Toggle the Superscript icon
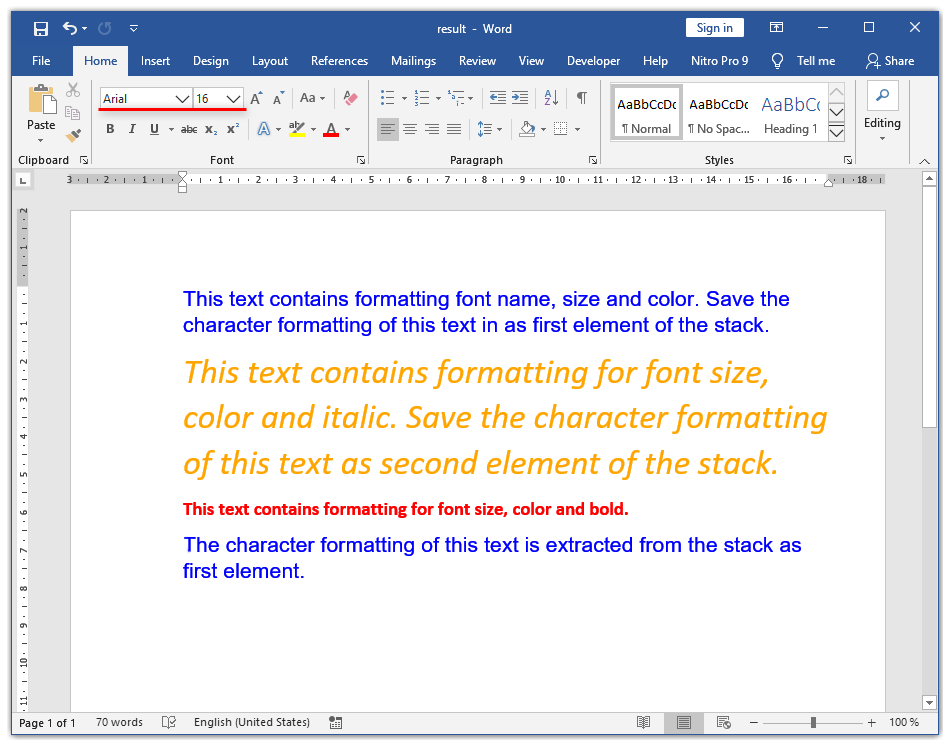 coord(232,129)
